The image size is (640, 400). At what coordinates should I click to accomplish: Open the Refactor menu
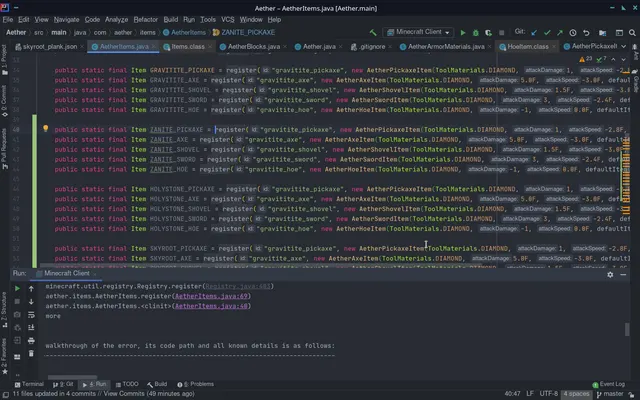(146, 20)
